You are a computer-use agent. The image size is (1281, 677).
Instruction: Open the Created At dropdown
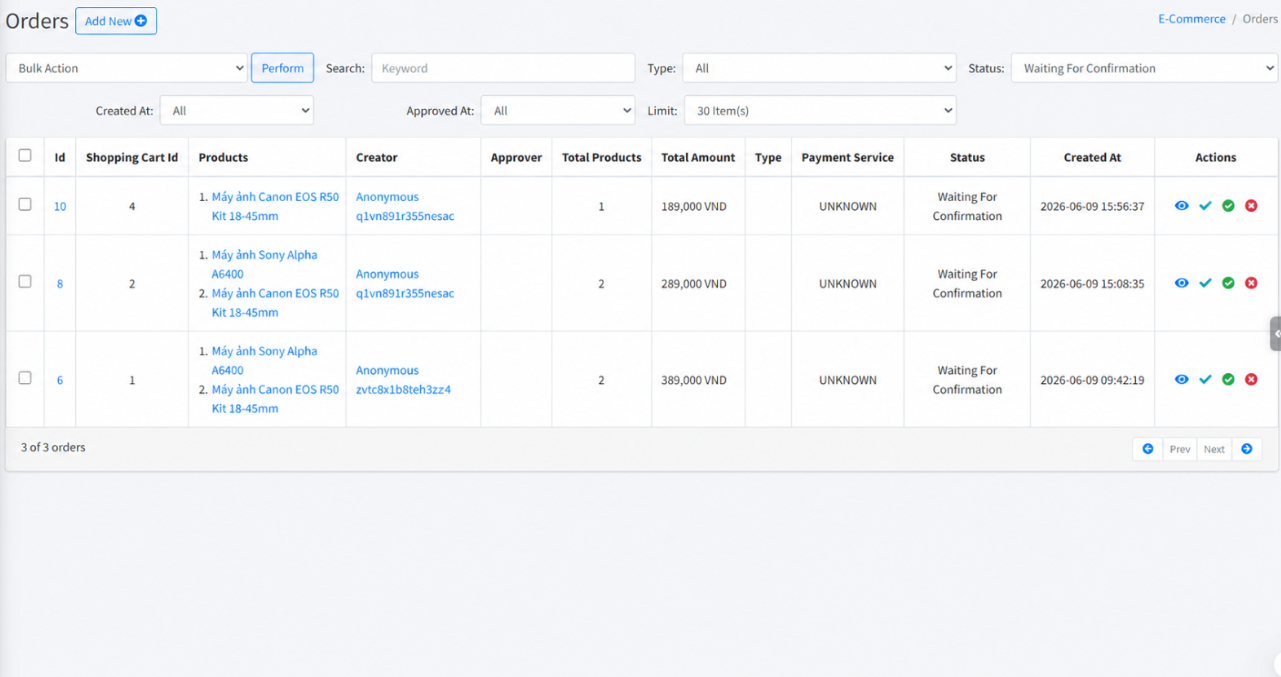[x=237, y=110]
